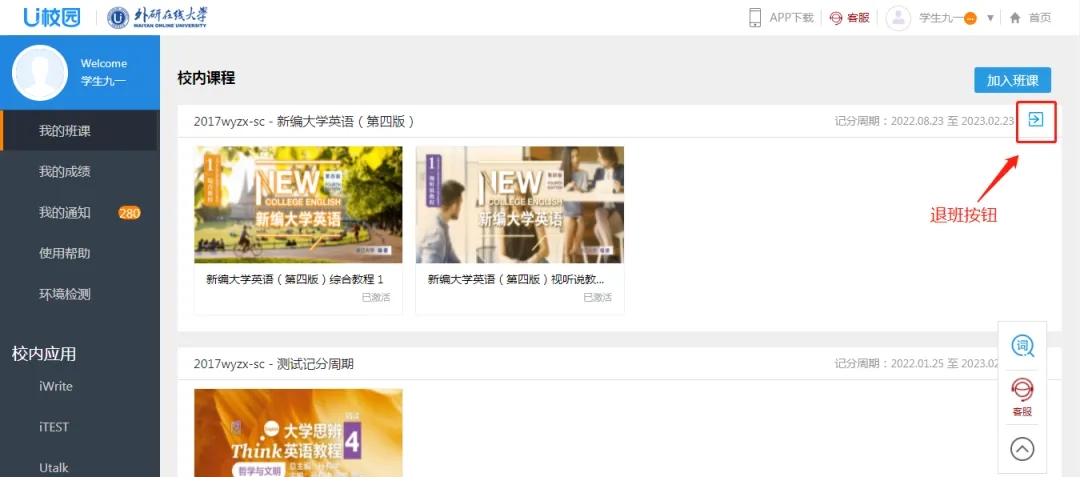Click the home icon beside 首页

tap(1015, 18)
